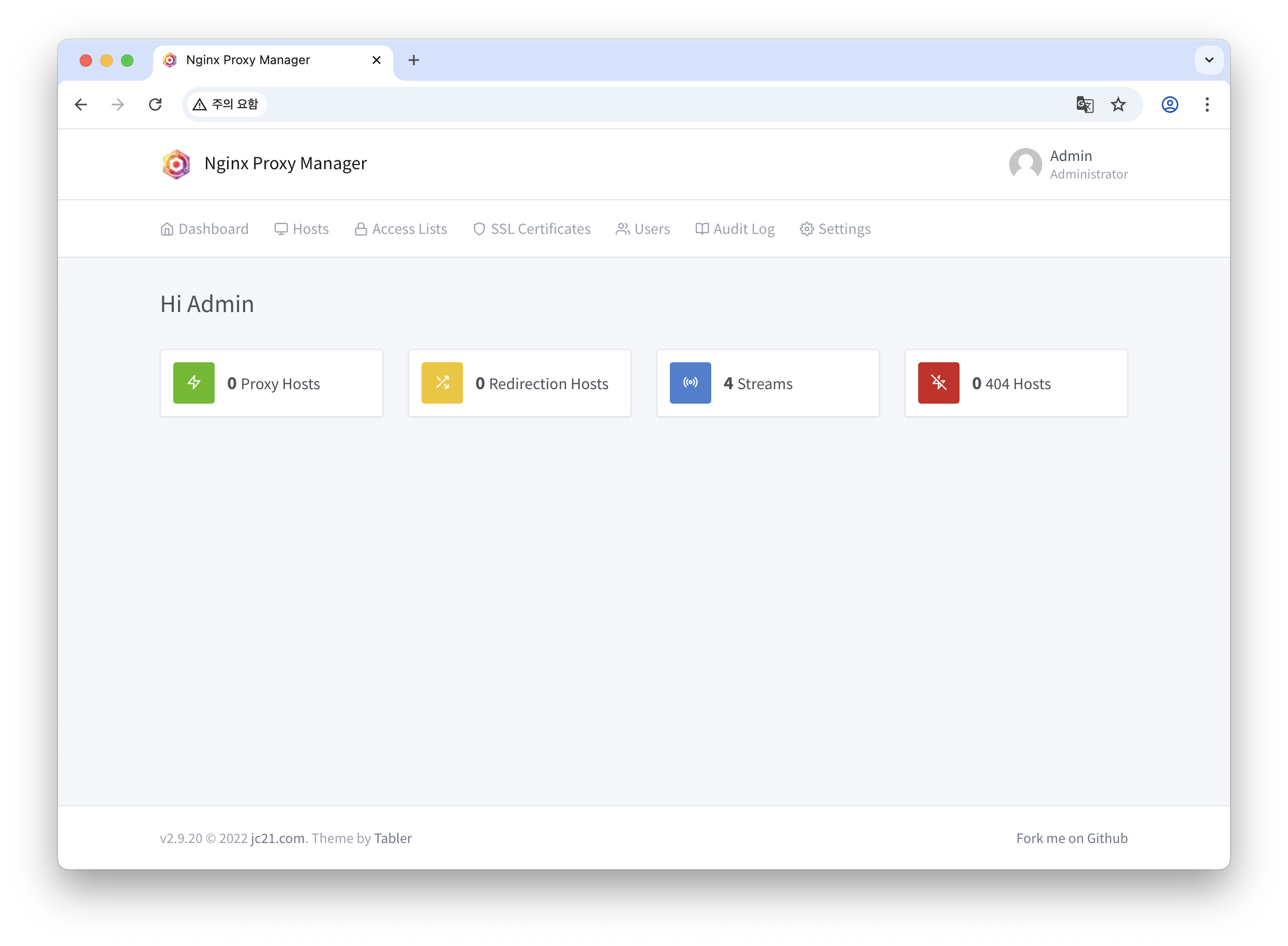Image resolution: width=1288 pixels, height=946 pixels.
Task: Open a new browser tab
Action: point(413,60)
